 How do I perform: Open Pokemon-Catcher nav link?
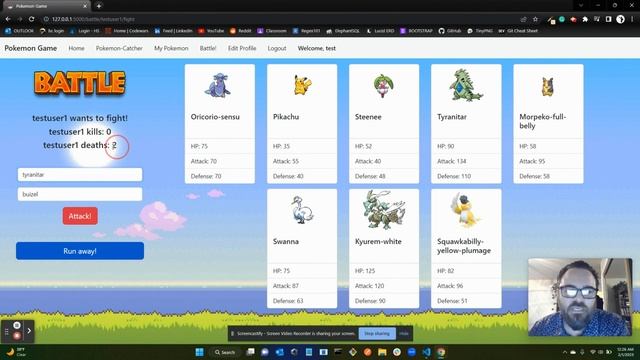point(119,48)
